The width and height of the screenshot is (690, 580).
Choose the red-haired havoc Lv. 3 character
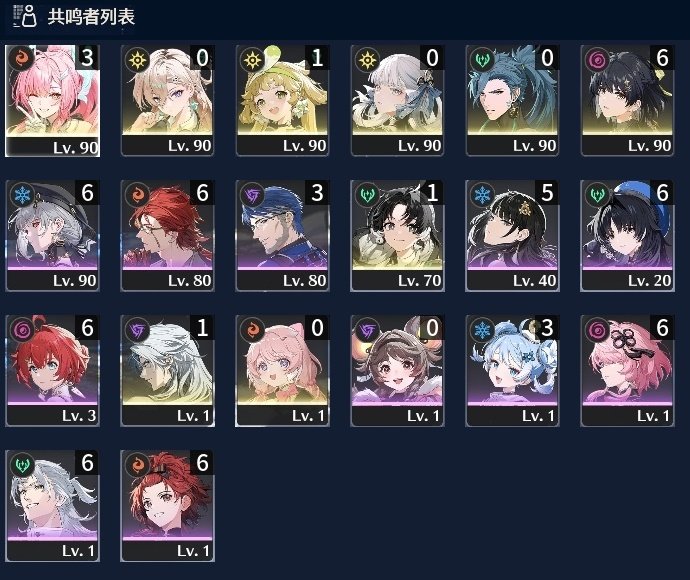(x=52, y=371)
